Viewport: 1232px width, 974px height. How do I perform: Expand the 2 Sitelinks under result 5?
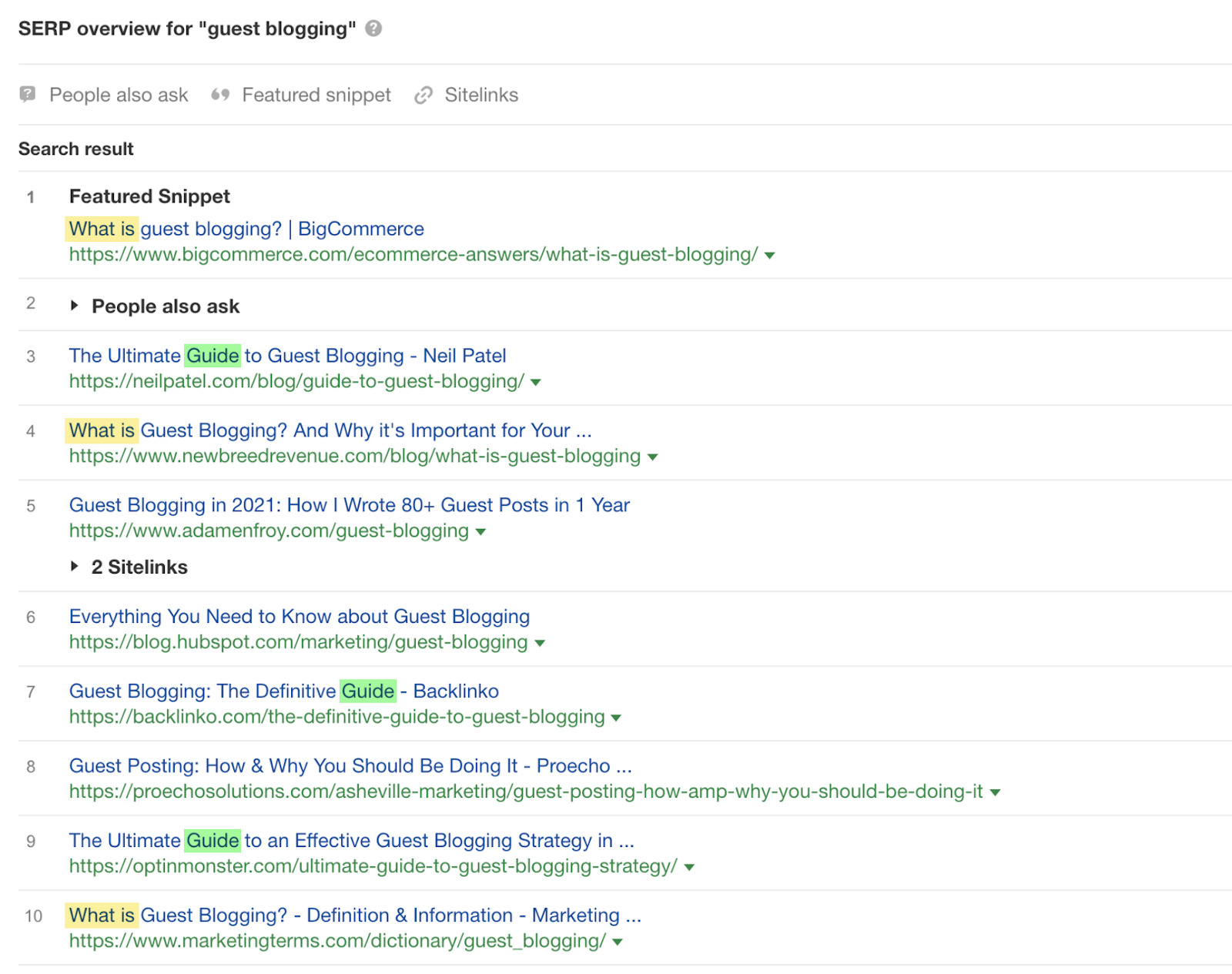tap(73, 566)
